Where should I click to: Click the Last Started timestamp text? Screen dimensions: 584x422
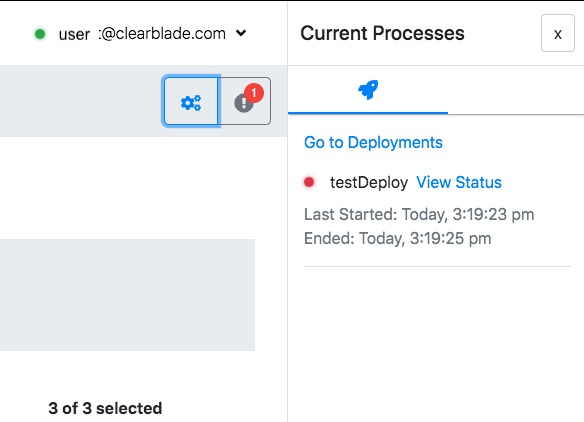[x=419, y=215]
